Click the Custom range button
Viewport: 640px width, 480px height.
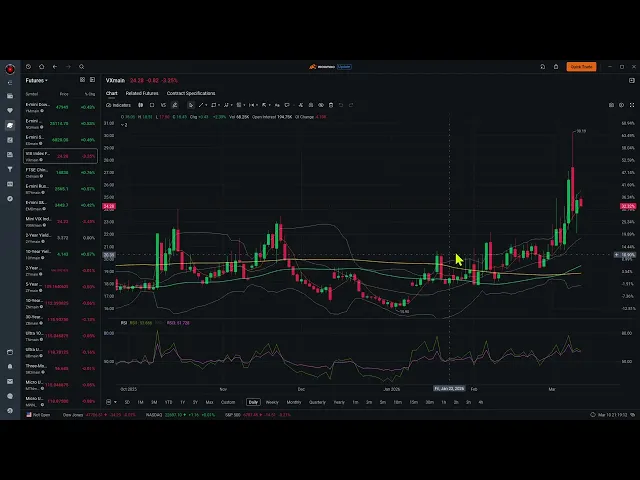[x=228, y=402]
